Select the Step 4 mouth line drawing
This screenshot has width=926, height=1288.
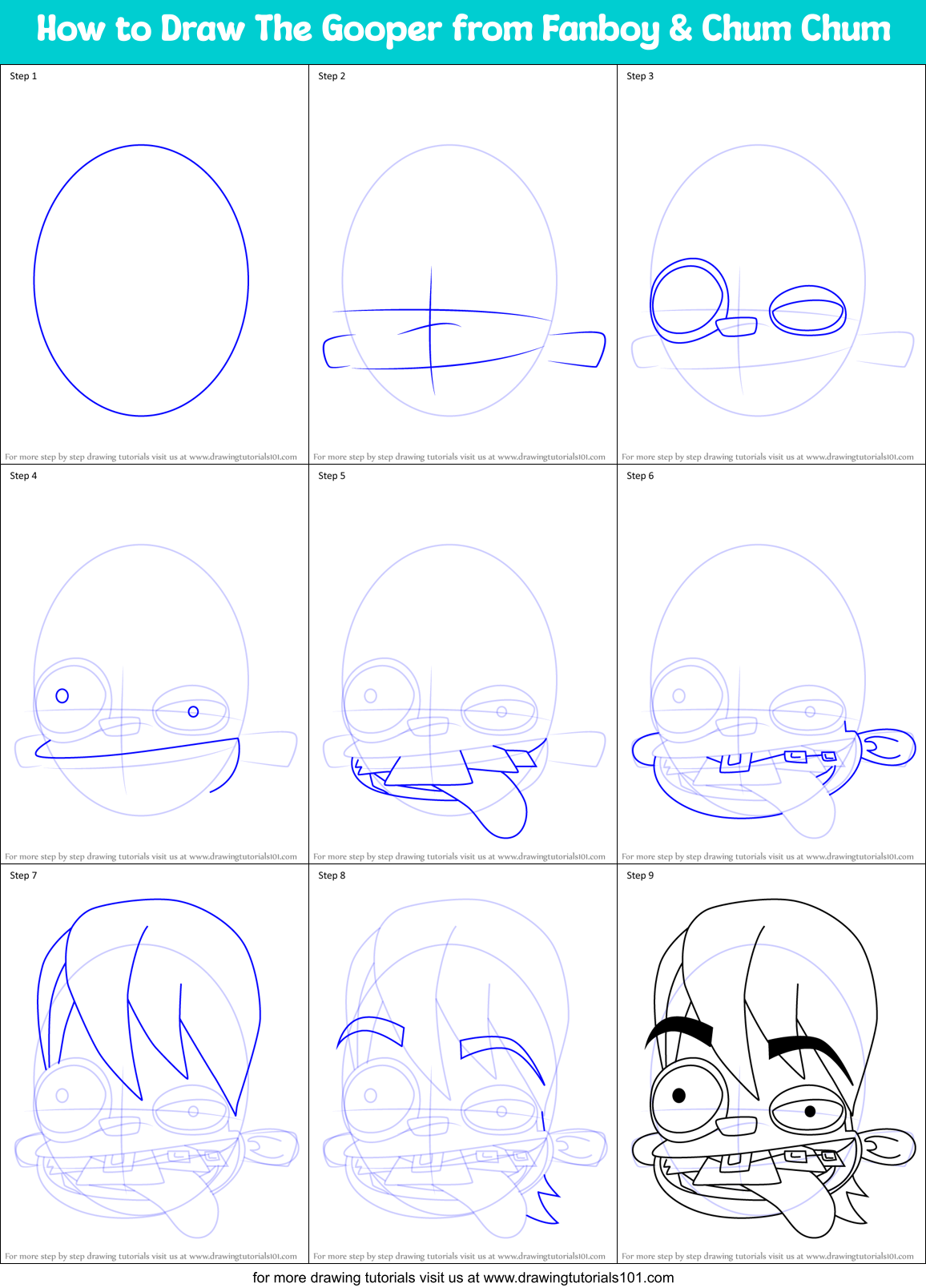[156, 680]
